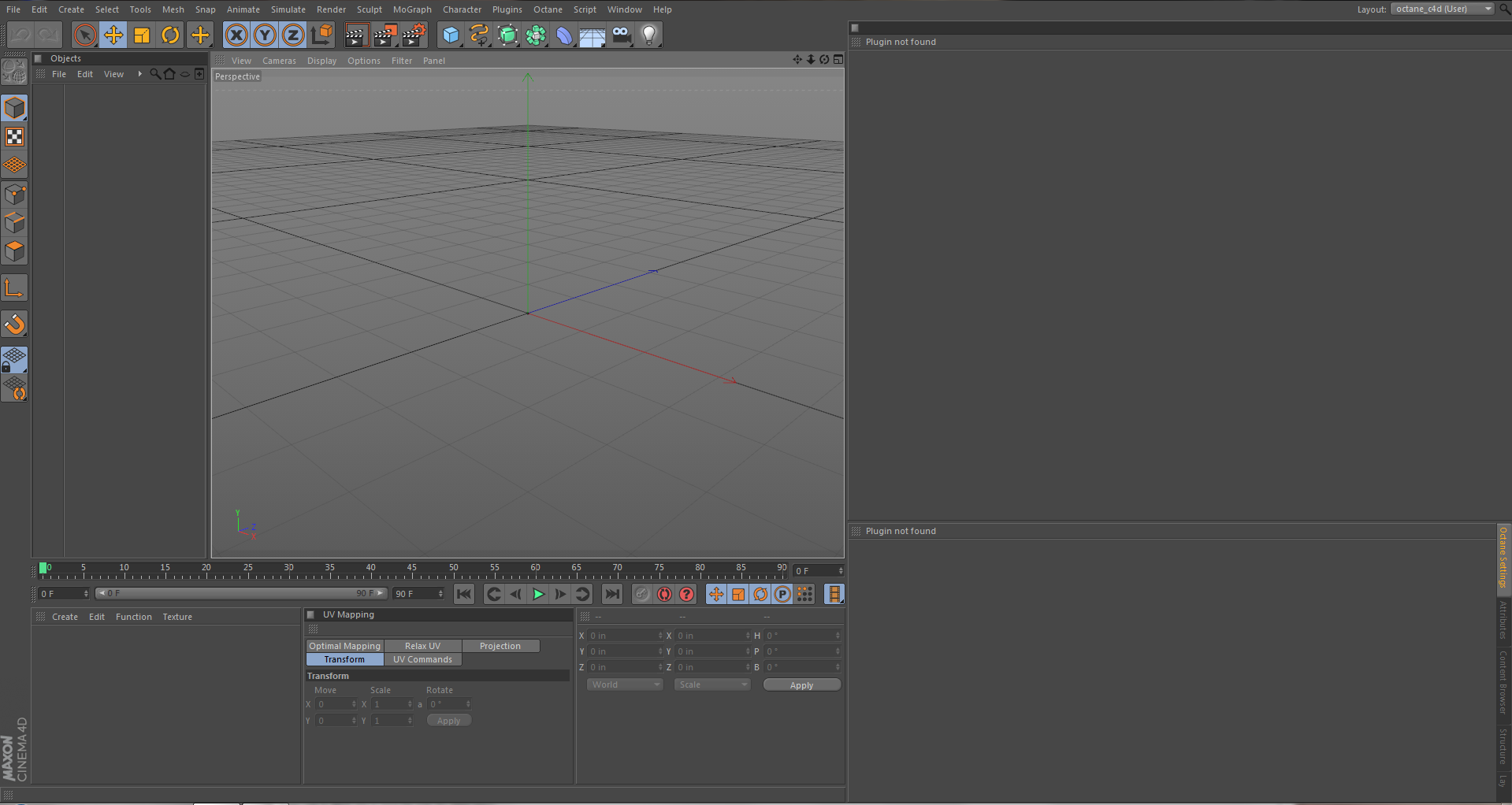Open the Texture menu in materials panel
The image size is (1512, 805).
[177, 617]
